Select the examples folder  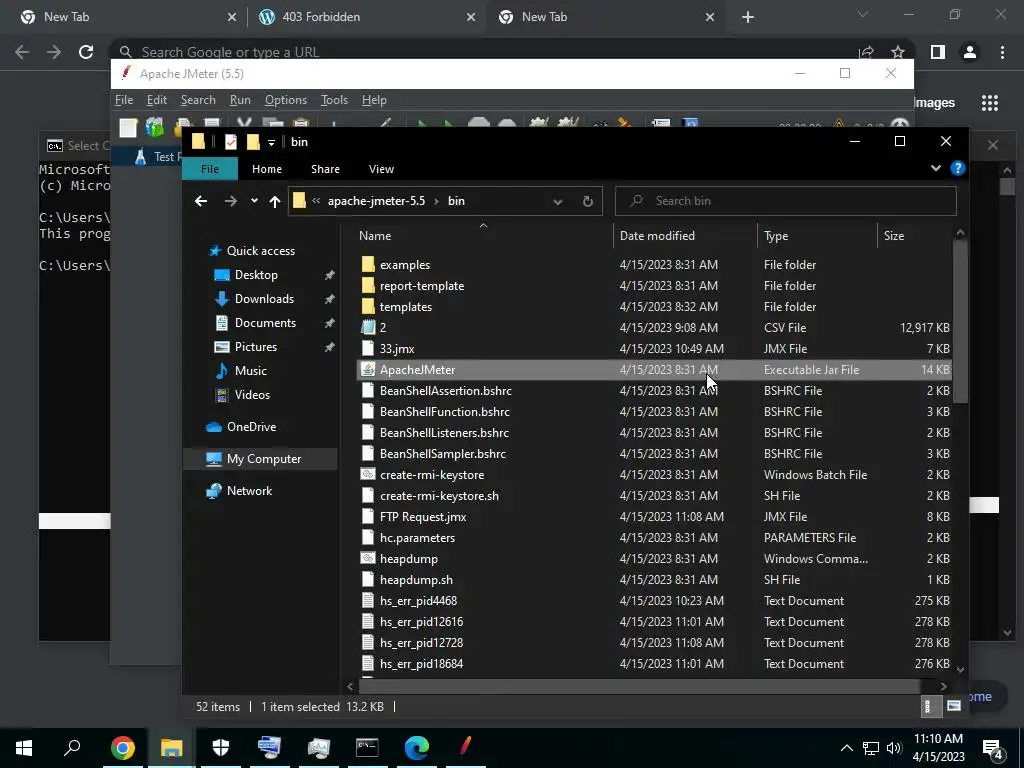click(x=654, y=264)
